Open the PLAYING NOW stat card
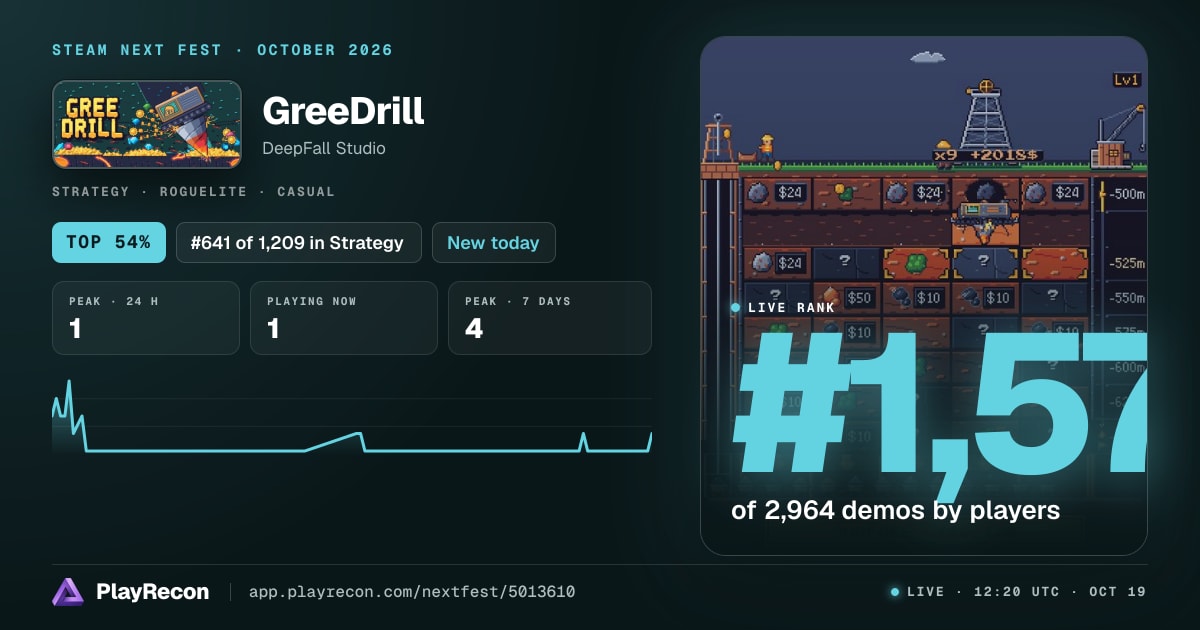The width and height of the screenshot is (1200, 630). click(344, 318)
